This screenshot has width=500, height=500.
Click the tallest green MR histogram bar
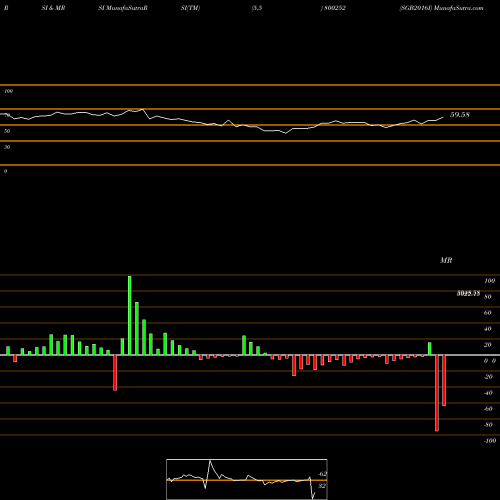pyautogui.click(x=130, y=315)
